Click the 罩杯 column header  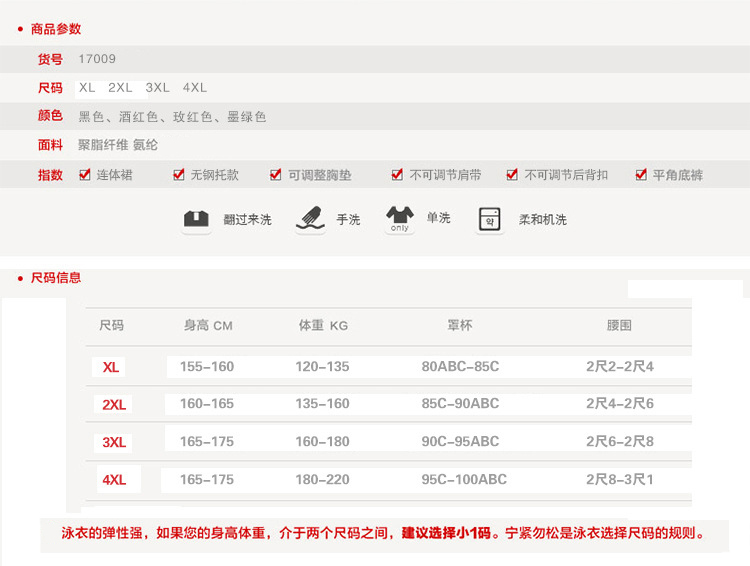coord(460,326)
